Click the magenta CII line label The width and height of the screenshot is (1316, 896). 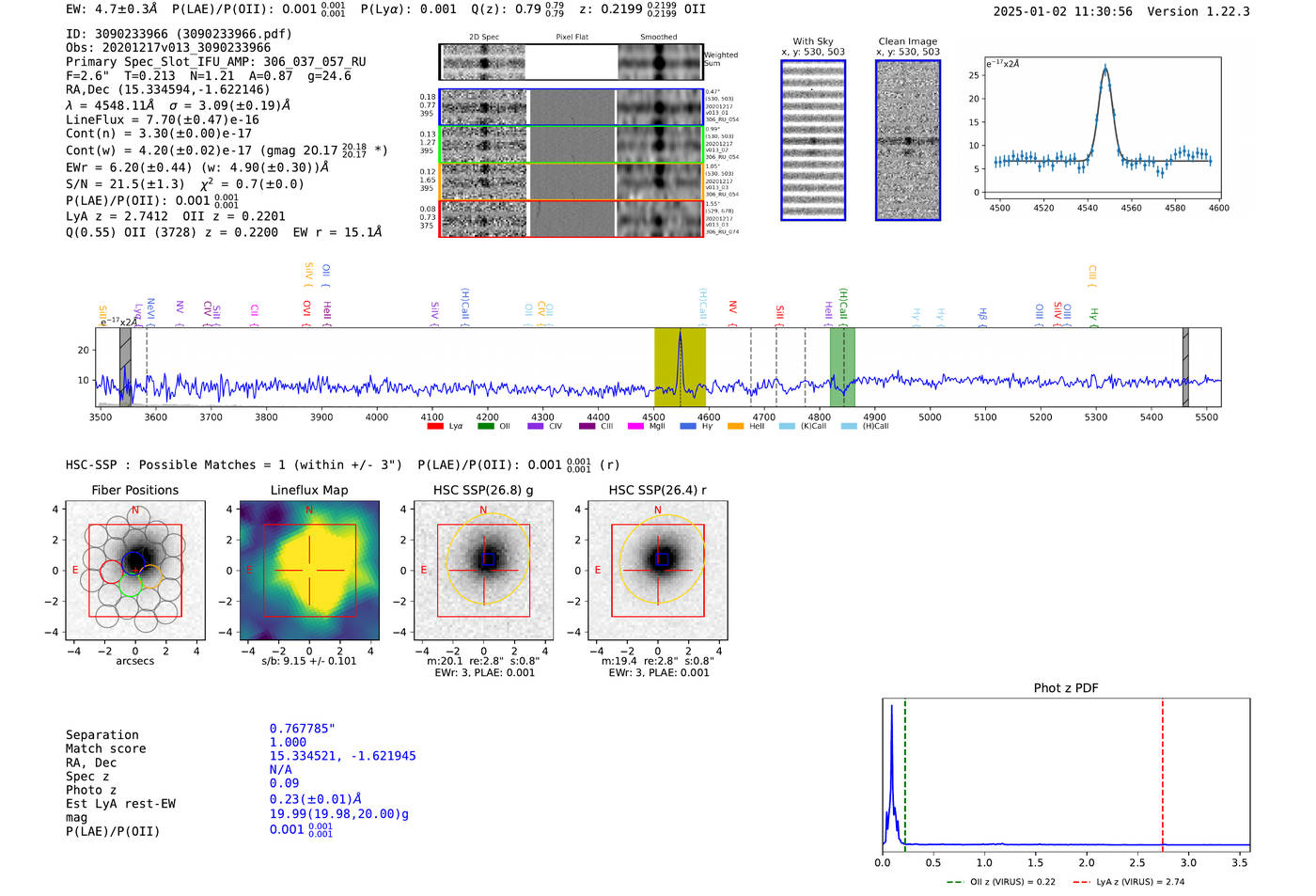pyautogui.click(x=255, y=315)
